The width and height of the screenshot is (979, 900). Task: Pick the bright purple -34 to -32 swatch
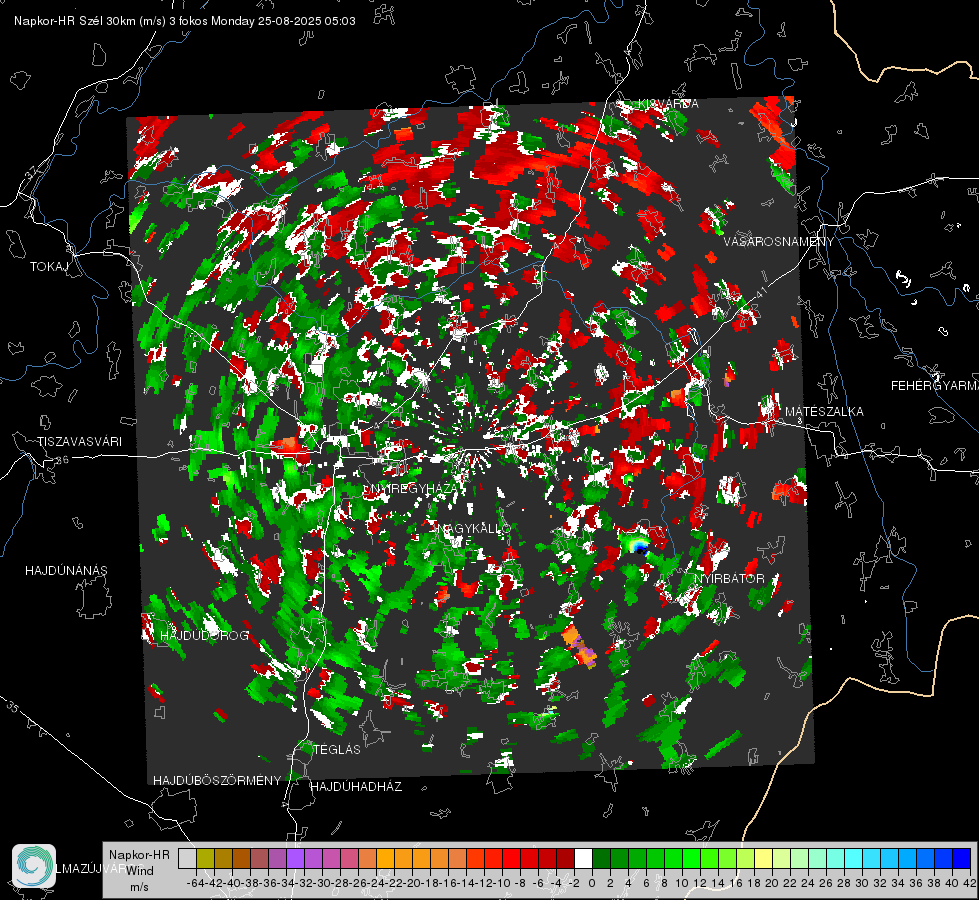pos(295,858)
